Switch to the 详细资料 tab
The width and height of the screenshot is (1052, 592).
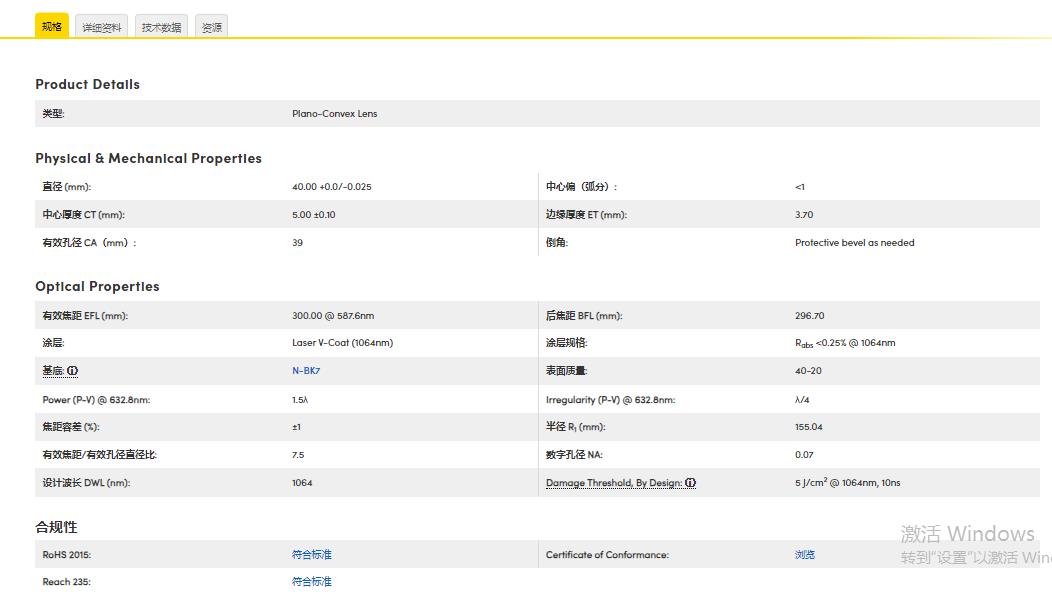[102, 28]
